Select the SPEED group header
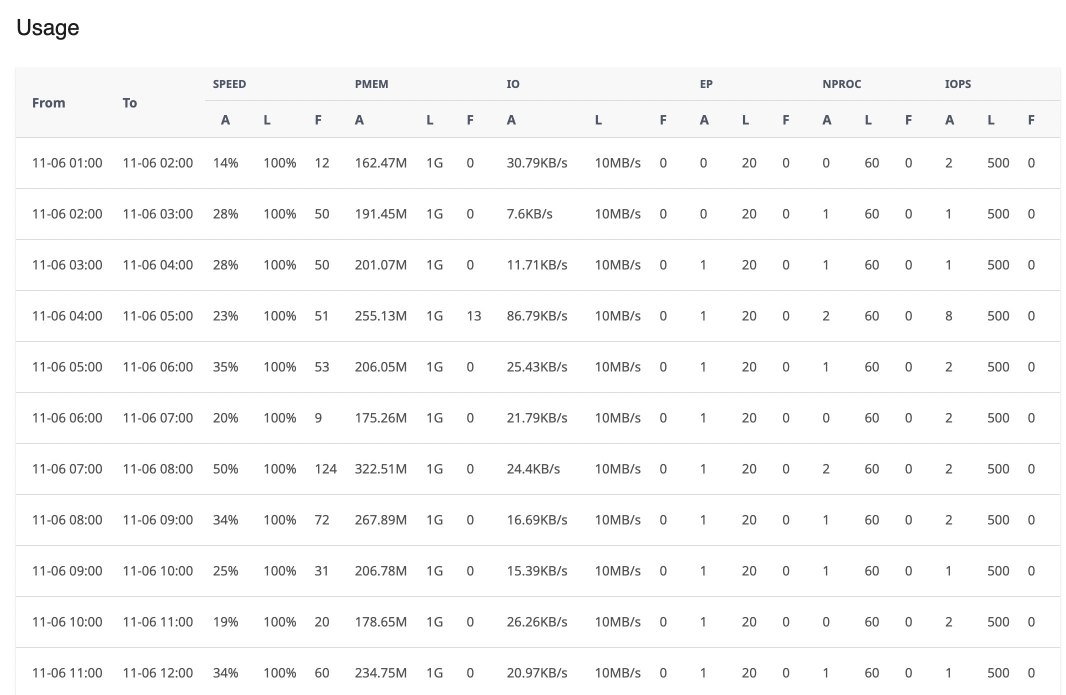The height and width of the screenshot is (695, 1066). click(229, 84)
